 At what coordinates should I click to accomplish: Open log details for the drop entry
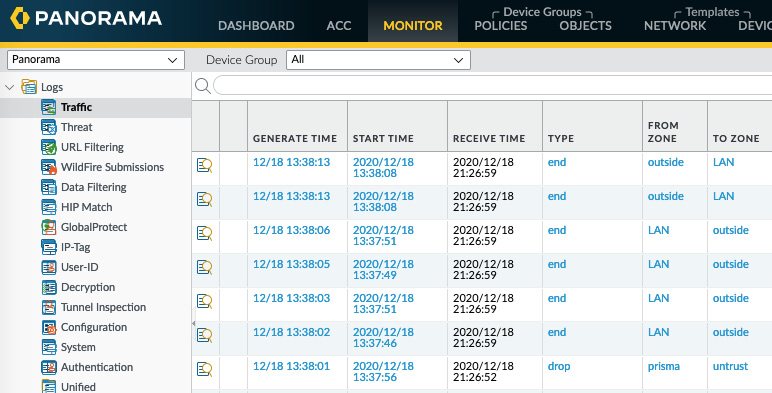[x=204, y=369]
